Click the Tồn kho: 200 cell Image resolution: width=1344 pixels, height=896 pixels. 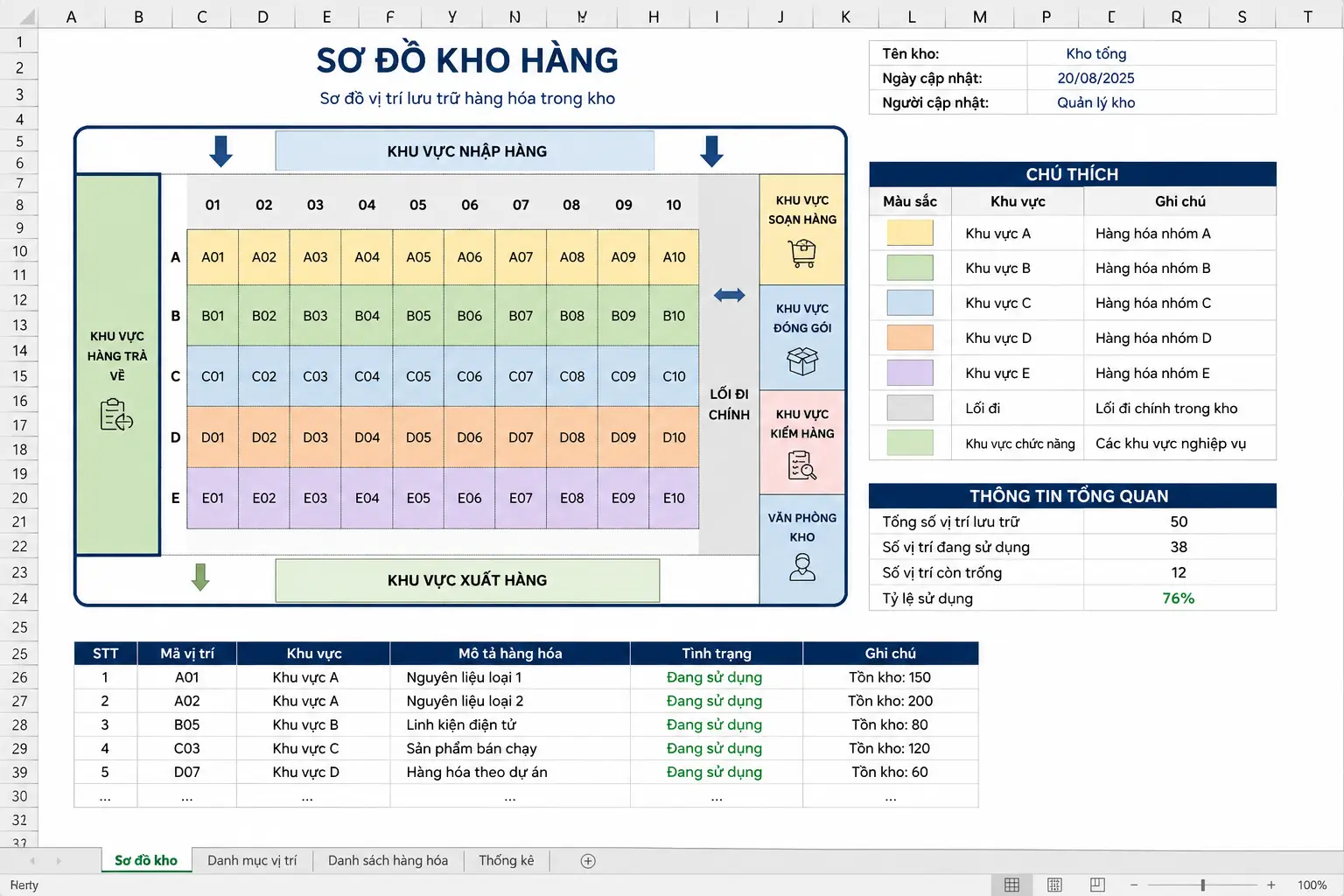click(x=890, y=701)
